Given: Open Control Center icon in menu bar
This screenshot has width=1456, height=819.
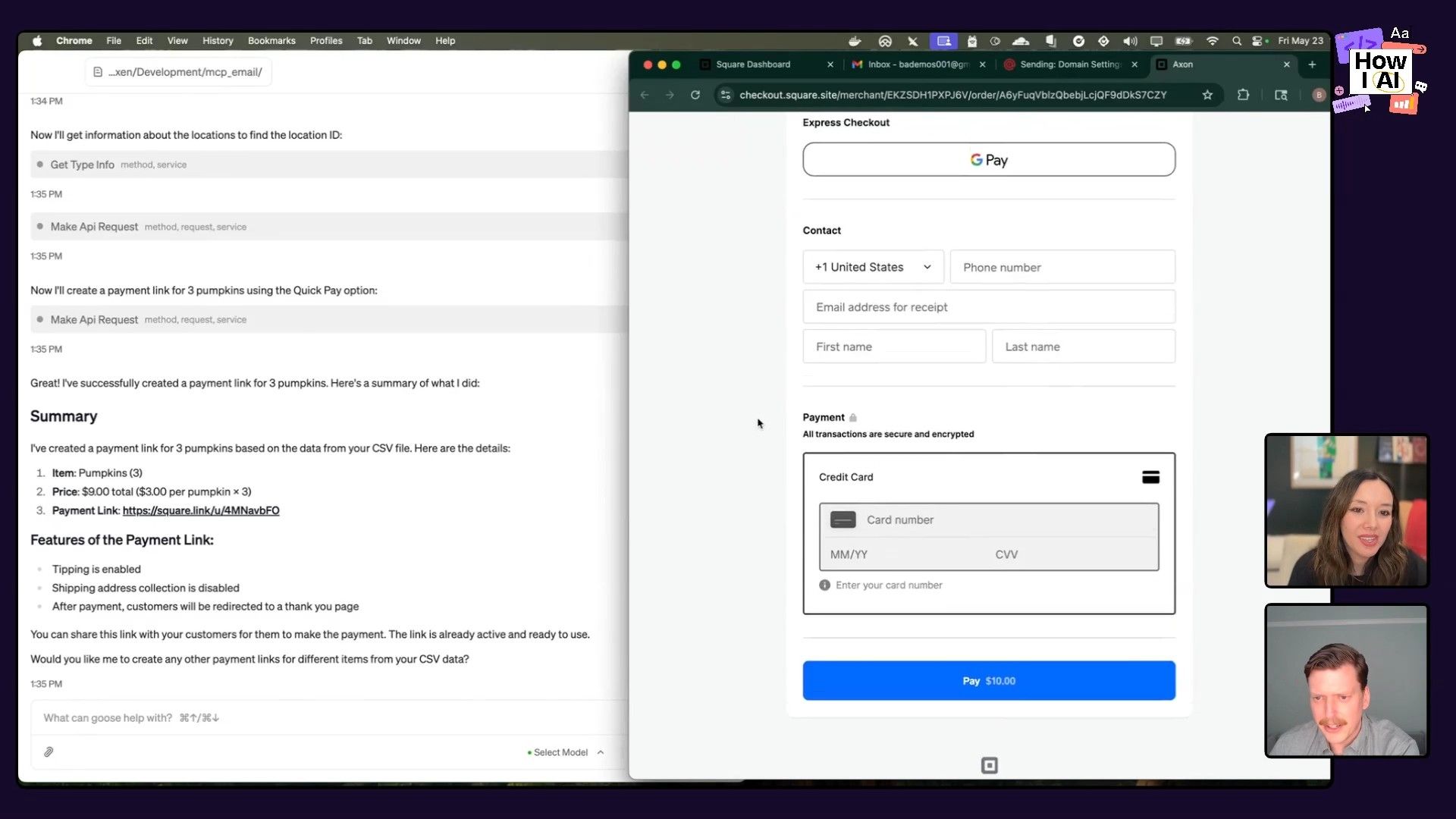Looking at the screenshot, I should [1259, 41].
